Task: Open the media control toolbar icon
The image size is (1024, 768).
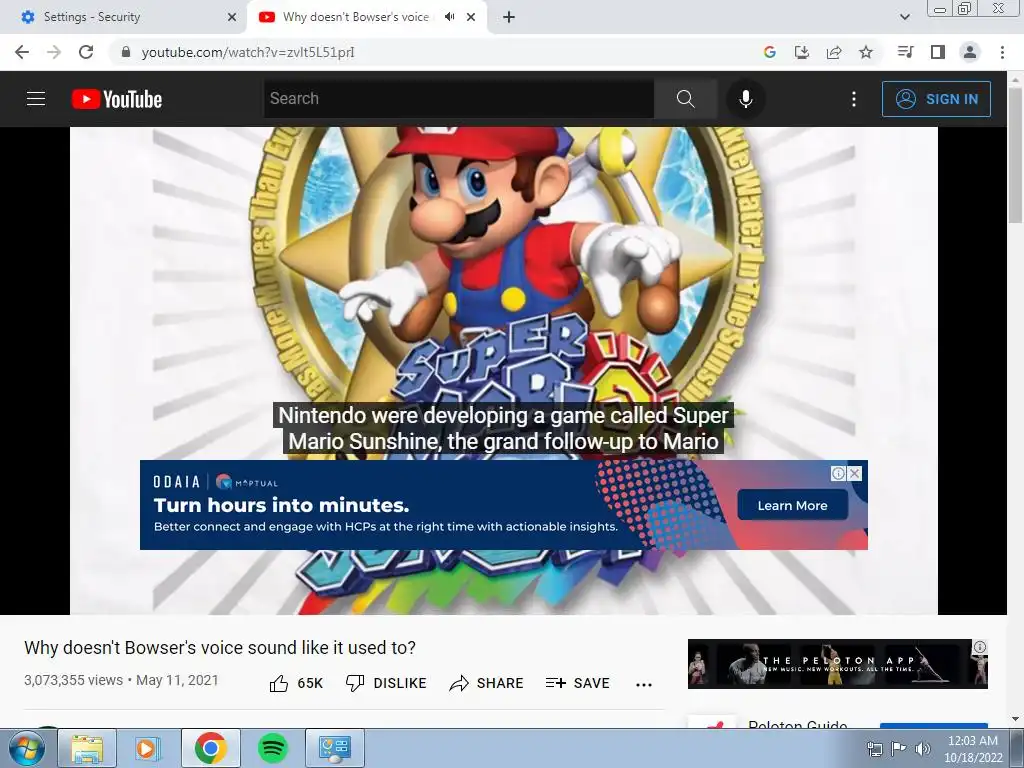Action: [905, 52]
